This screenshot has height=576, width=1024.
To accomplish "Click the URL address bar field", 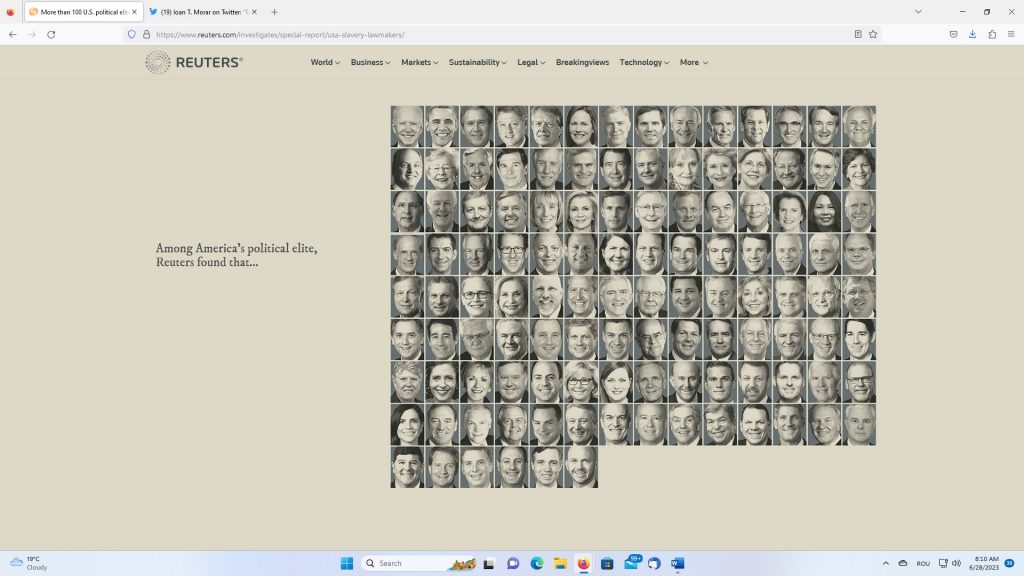I will click(500, 34).
